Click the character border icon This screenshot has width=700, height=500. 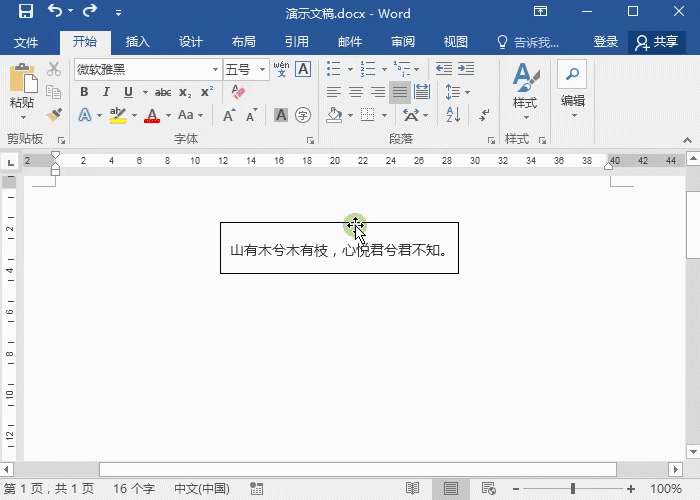tap(303, 69)
